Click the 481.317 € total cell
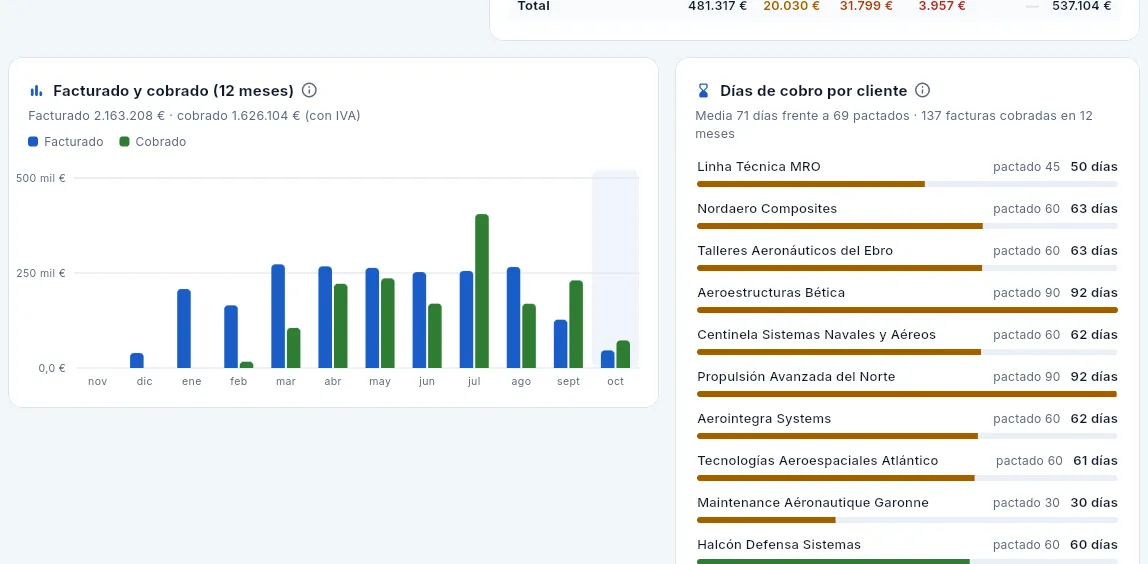The width and height of the screenshot is (1148, 564). (x=718, y=6)
